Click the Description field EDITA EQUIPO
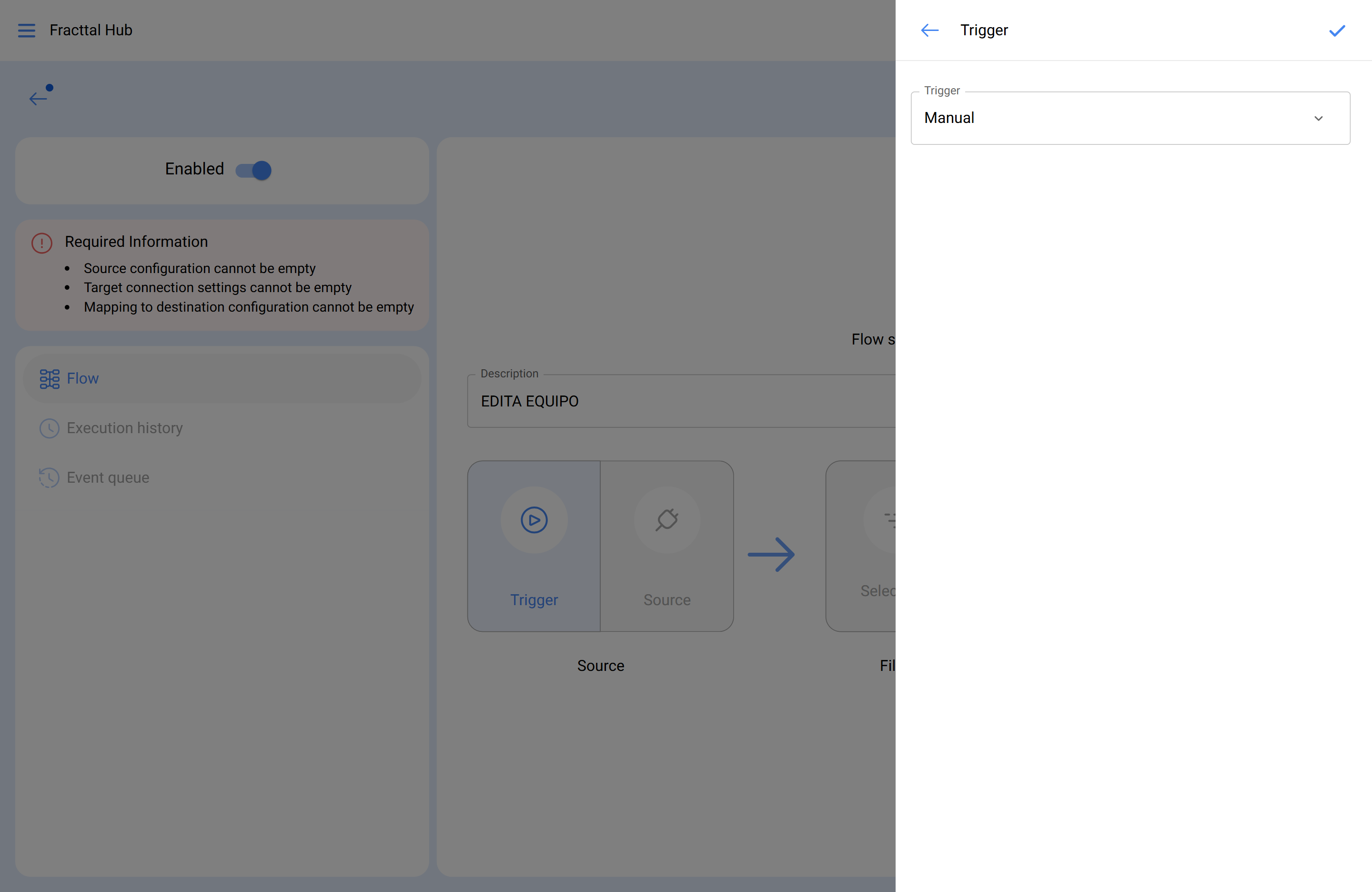 (680, 401)
